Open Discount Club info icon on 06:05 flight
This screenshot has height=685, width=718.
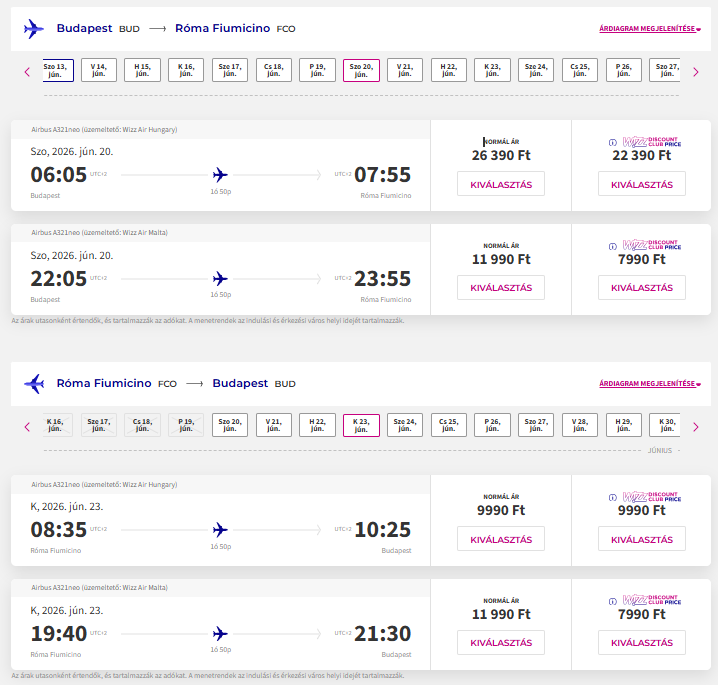tap(612, 143)
